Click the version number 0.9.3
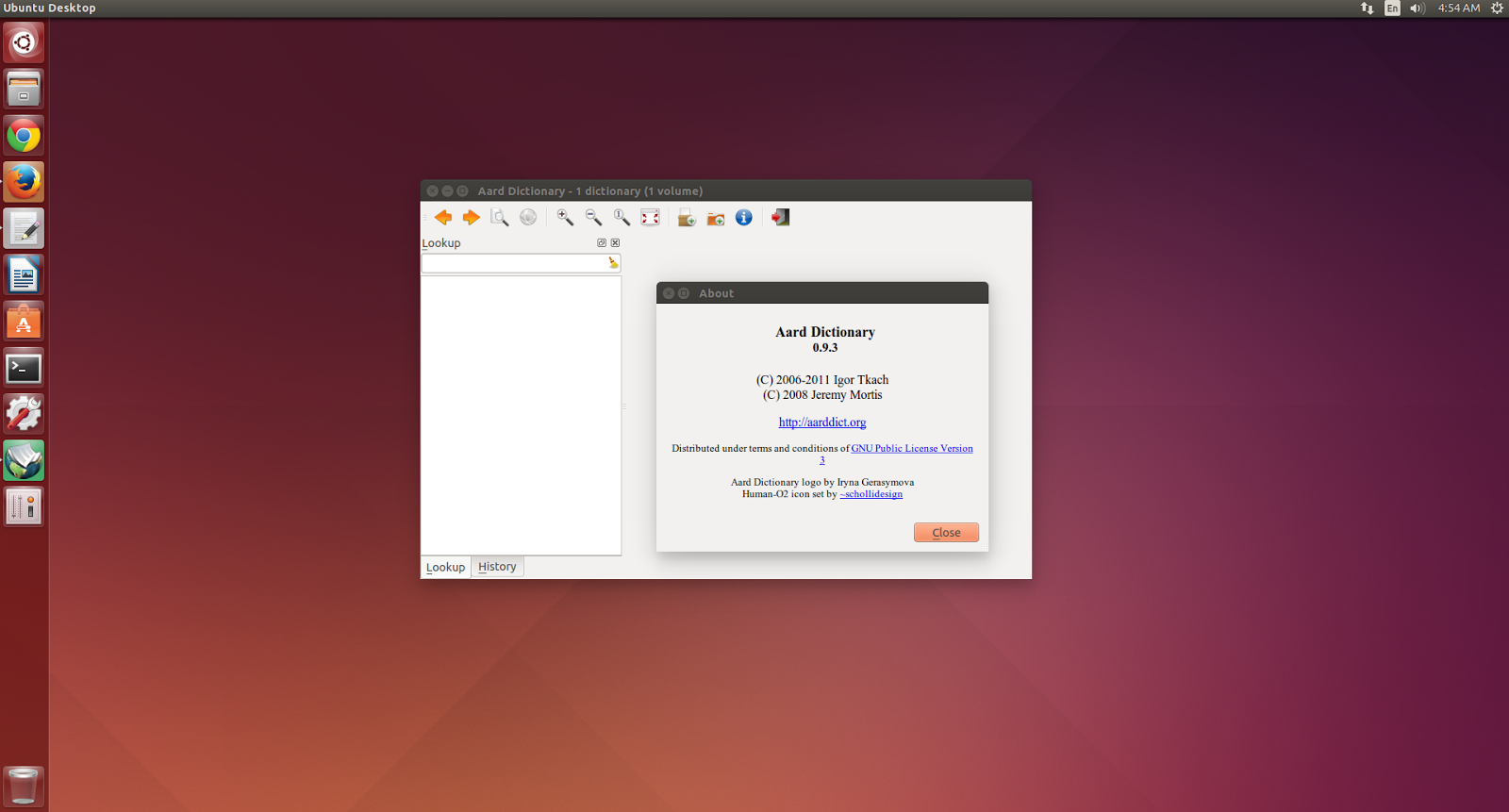 point(825,348)
